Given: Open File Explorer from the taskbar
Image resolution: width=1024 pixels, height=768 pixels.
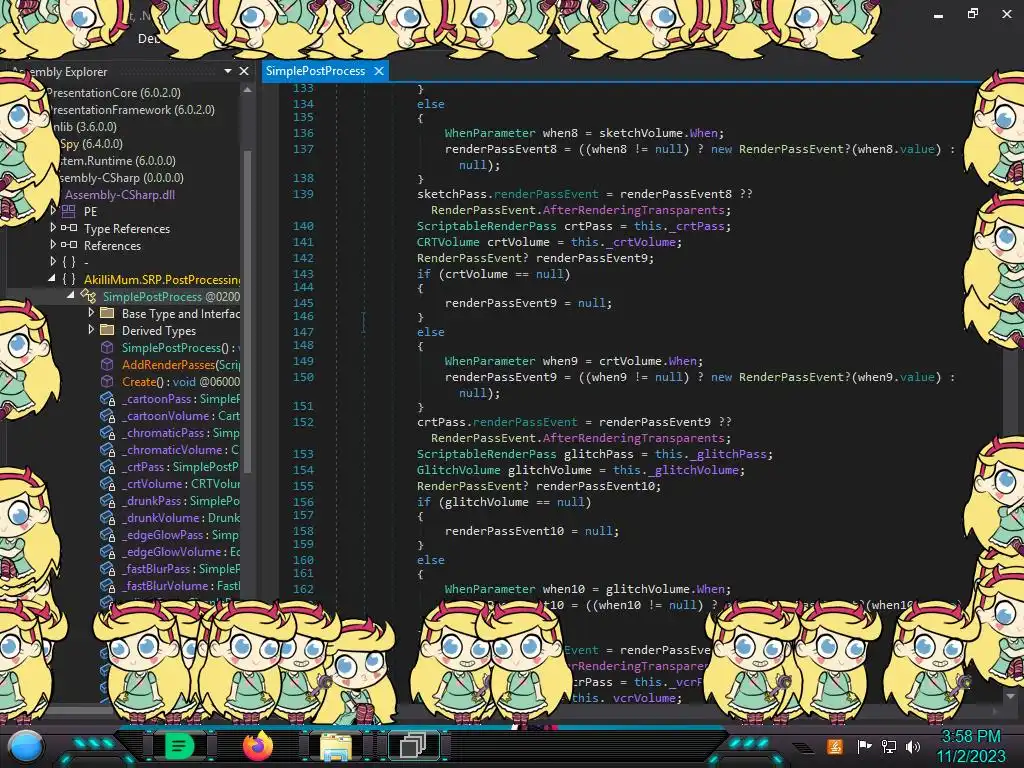Looking at the screenshot, I should coord(336,746).
